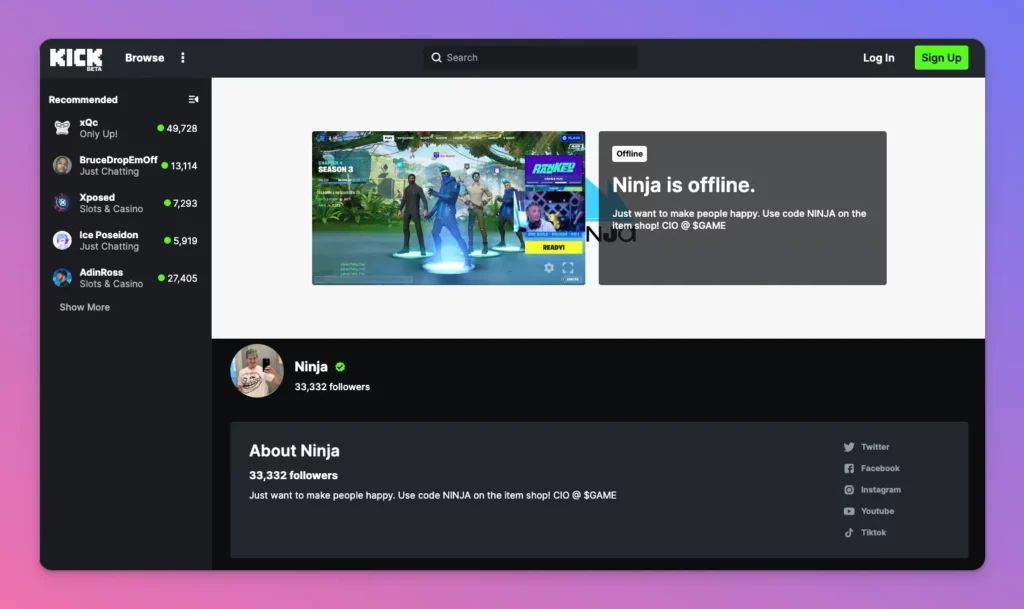Collapse the Recommended sidebar
This screenshot has height=609, width=1024.
tap(193, 99)
